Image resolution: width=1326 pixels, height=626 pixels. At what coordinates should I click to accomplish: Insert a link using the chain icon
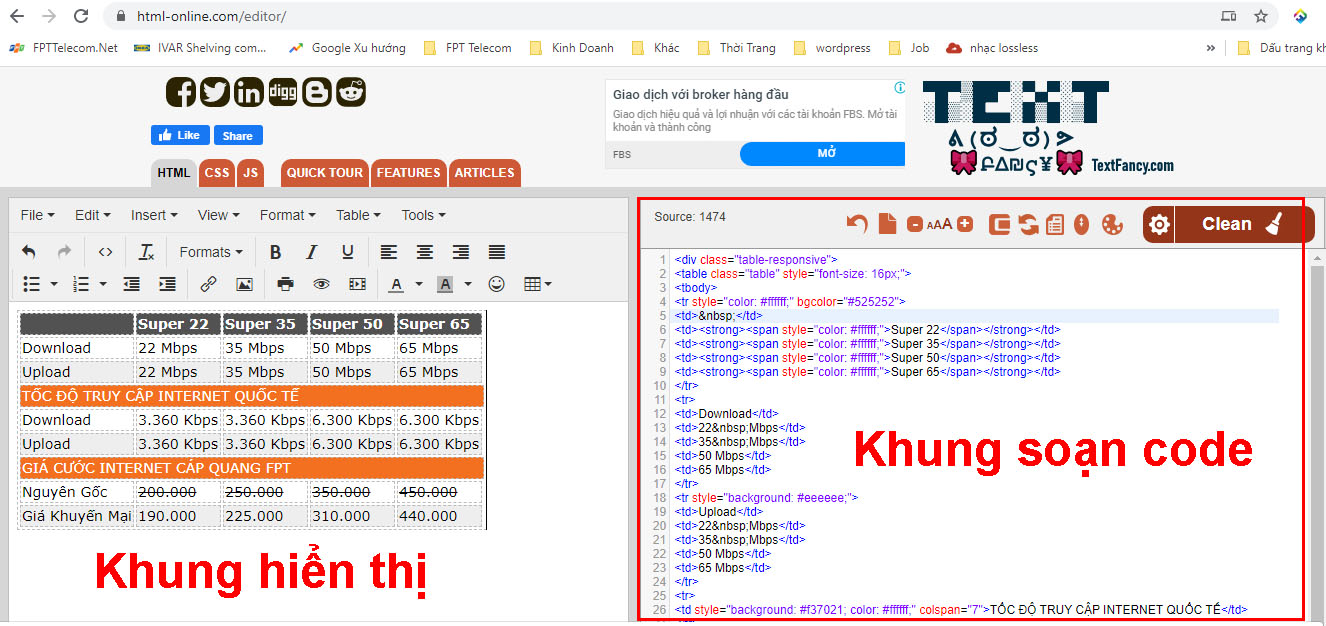pos(208,284)
